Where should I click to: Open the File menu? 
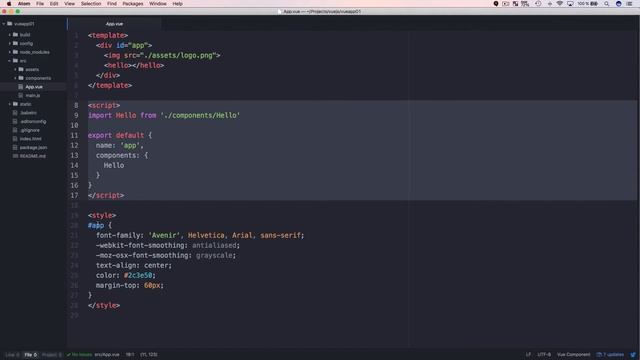coord(40,4)
